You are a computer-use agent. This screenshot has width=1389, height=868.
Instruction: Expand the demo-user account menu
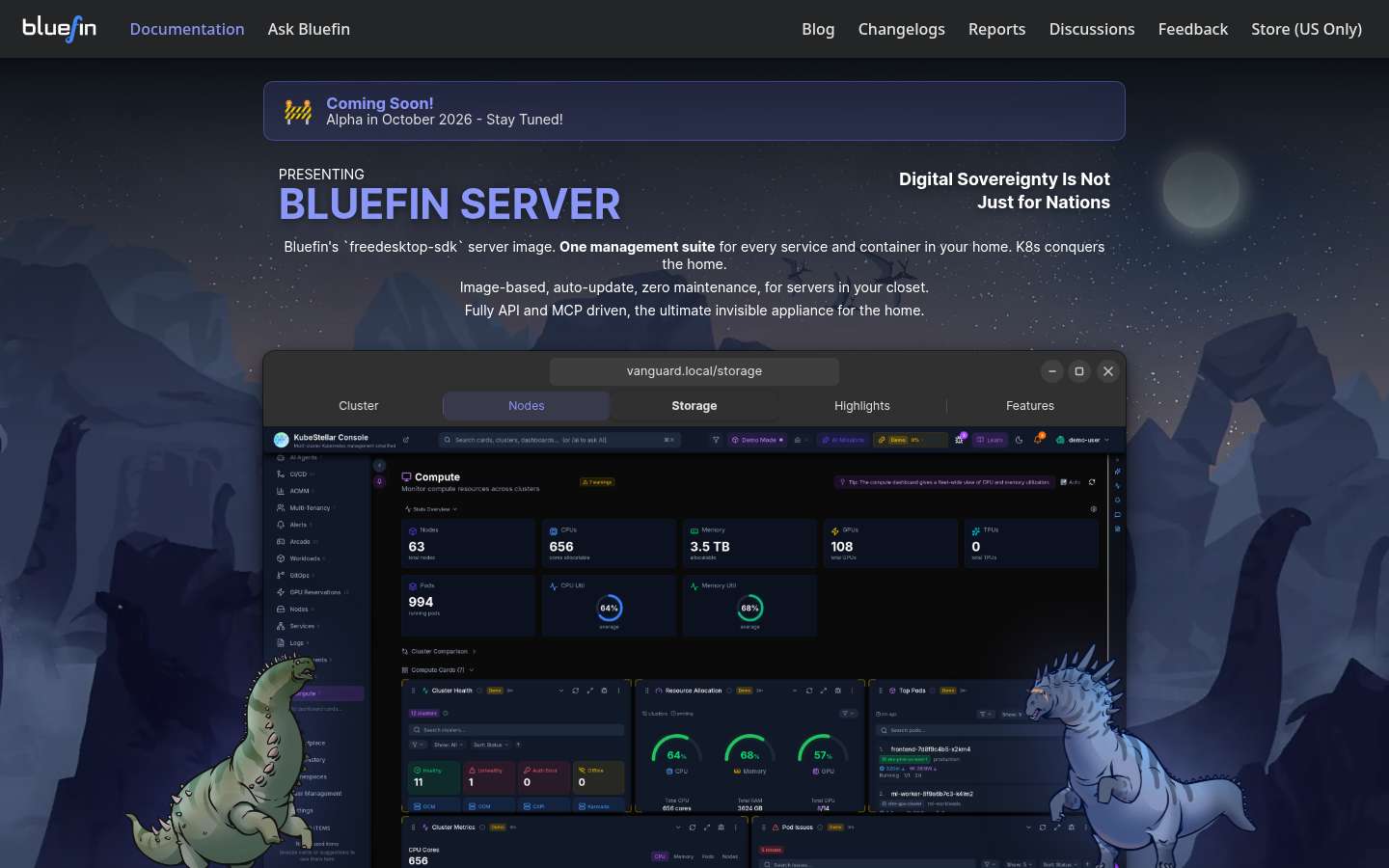tap(1082, 440)
